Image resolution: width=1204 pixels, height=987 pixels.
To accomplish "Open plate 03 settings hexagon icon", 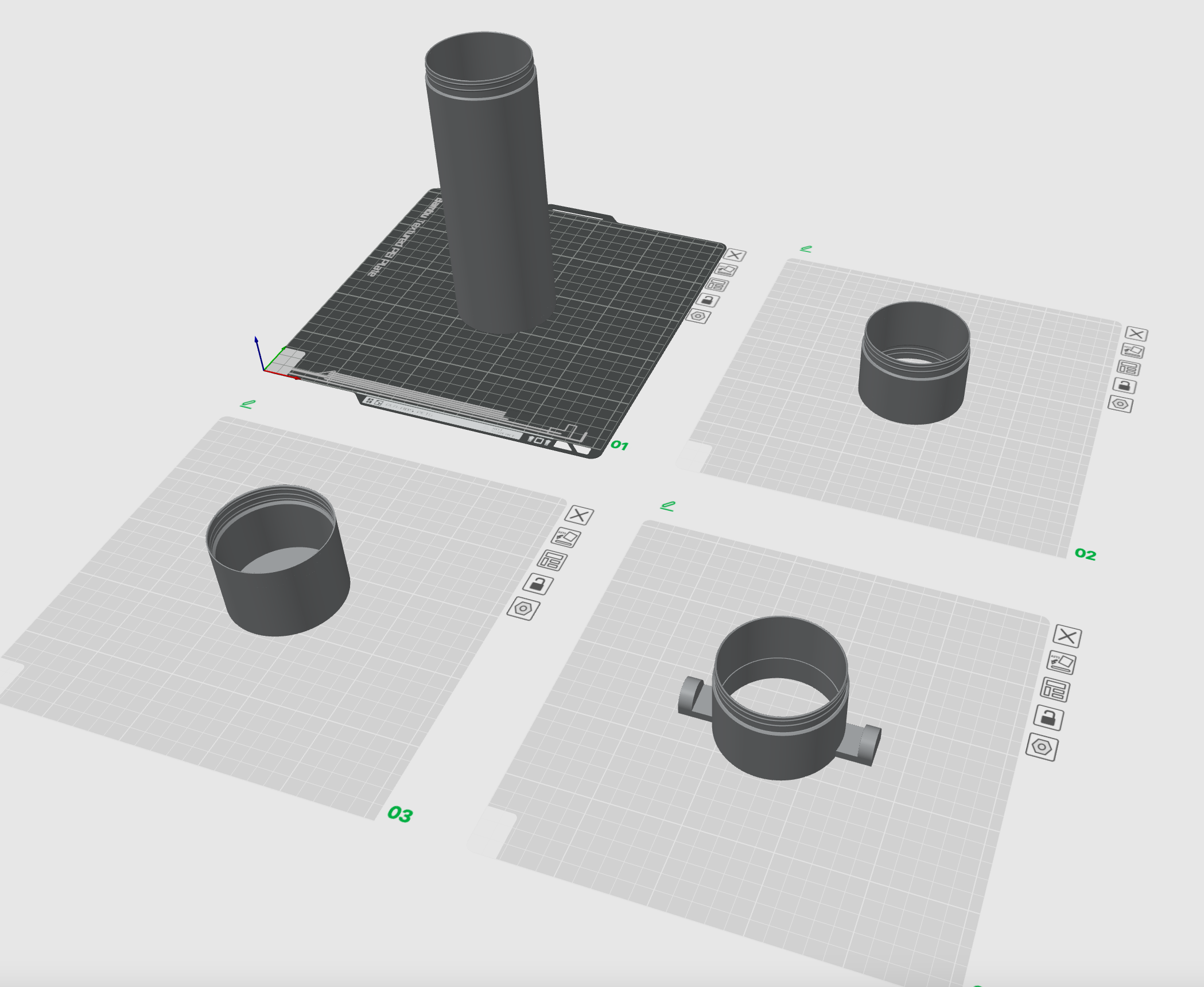I will [x=523, y=609].
